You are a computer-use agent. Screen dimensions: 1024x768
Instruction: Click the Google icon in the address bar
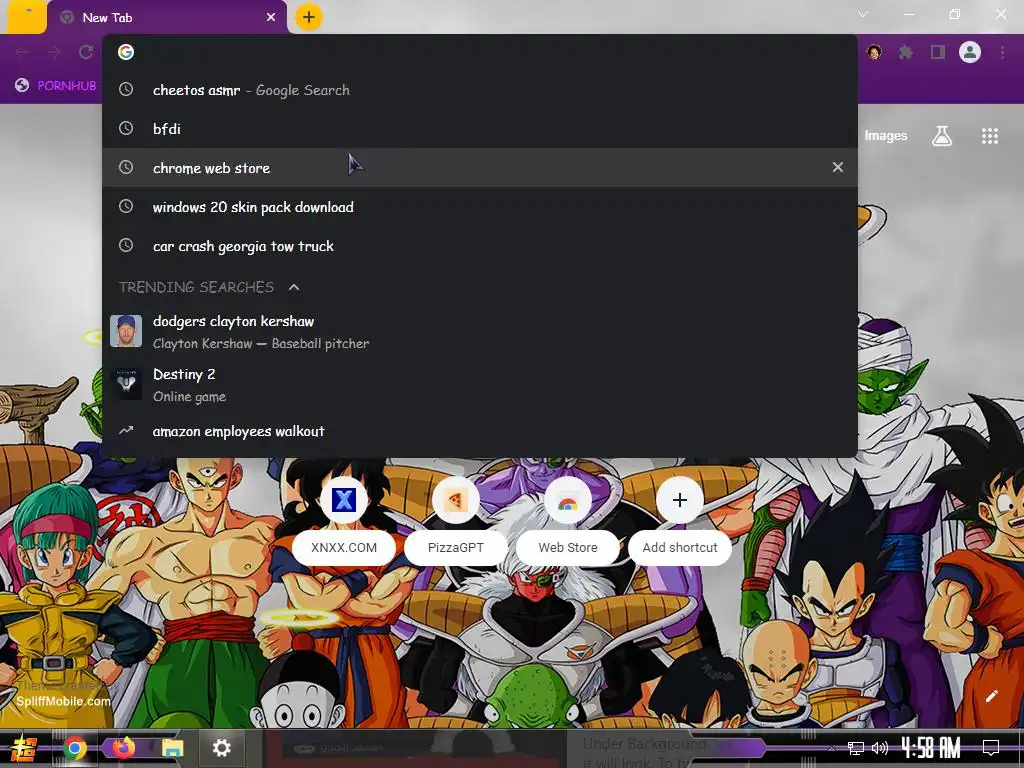coord(126,52)
